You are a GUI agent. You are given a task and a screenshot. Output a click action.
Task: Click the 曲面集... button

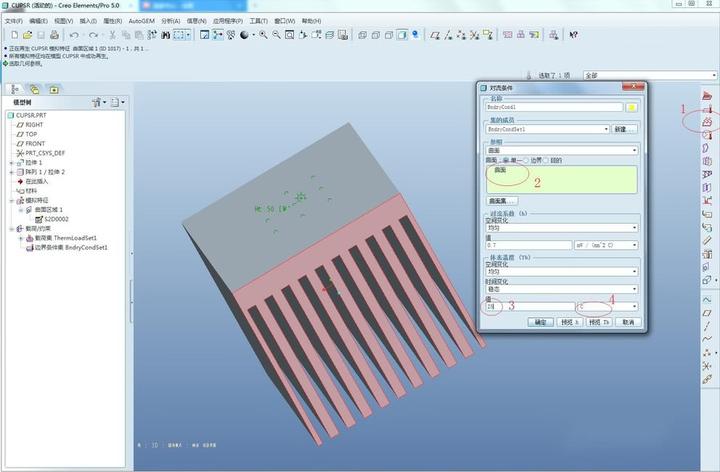[502, 201]
